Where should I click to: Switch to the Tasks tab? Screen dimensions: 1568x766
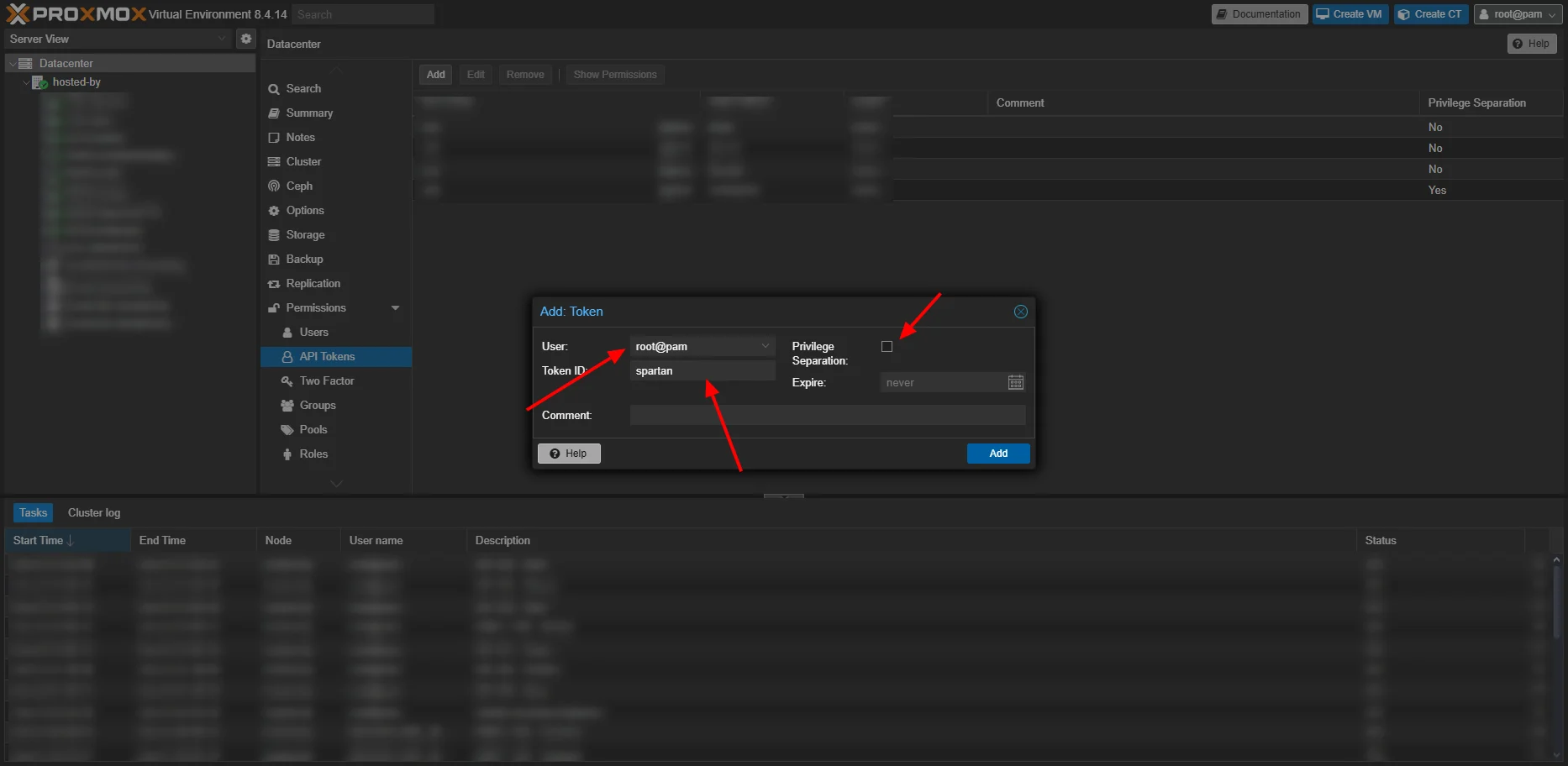pyautogui.click(x=34, y=513)
